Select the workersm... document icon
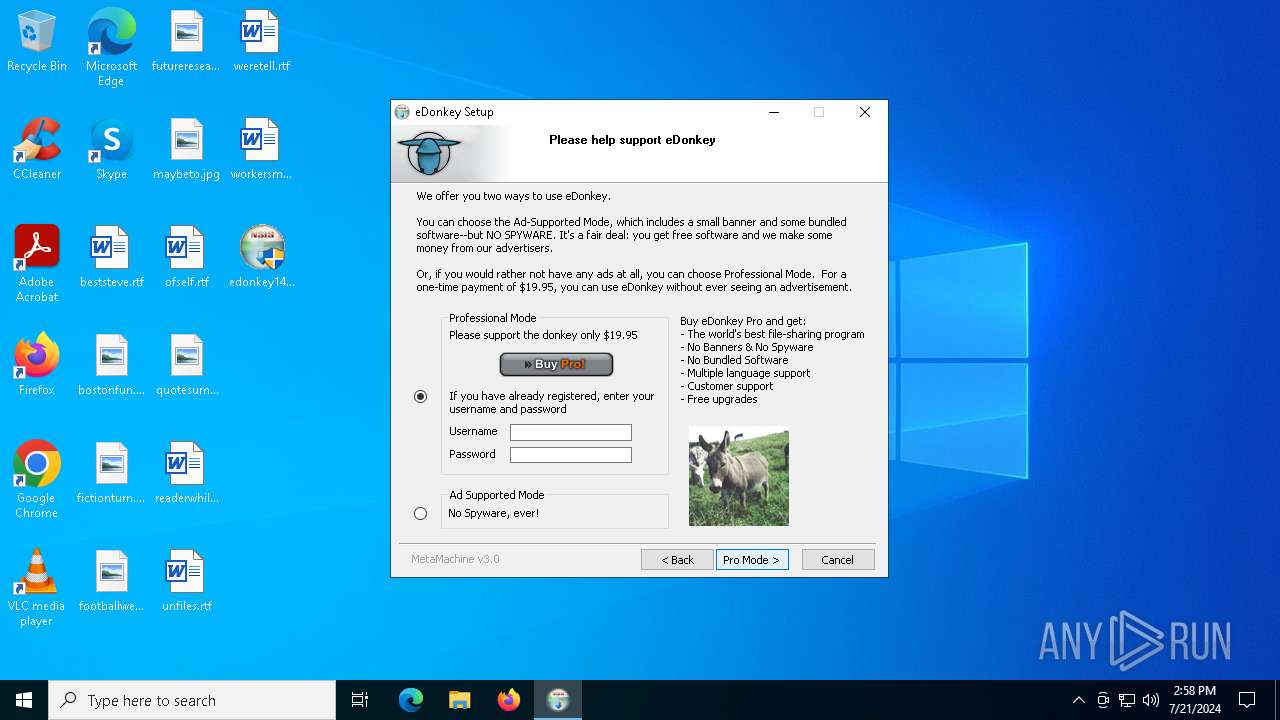Screen dimensions: 1280x720 pos(261,150)
